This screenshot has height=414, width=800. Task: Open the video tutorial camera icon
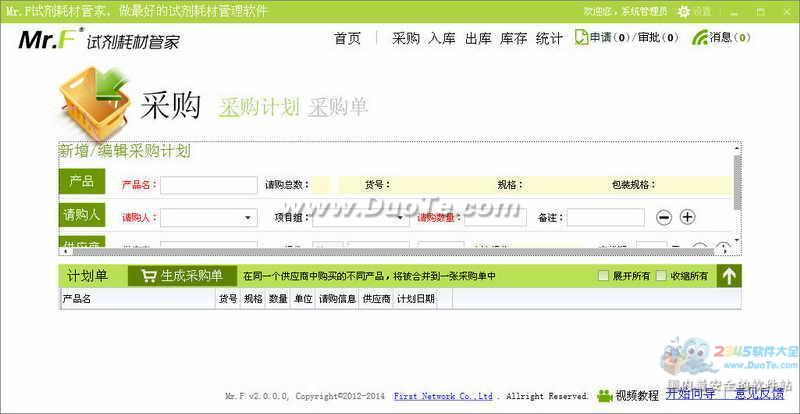(605, 396)
